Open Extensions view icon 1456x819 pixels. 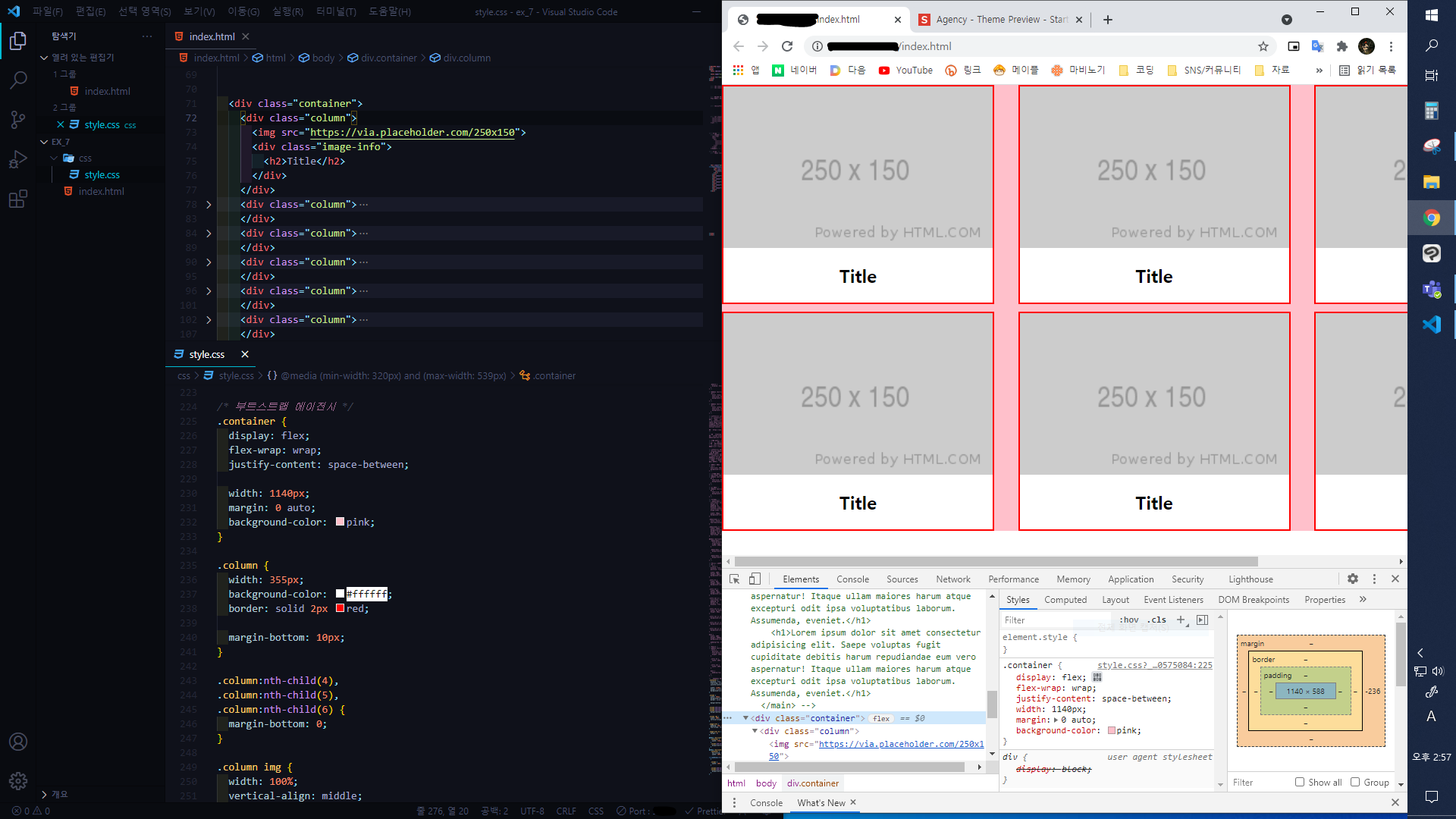tap(18, 199)
